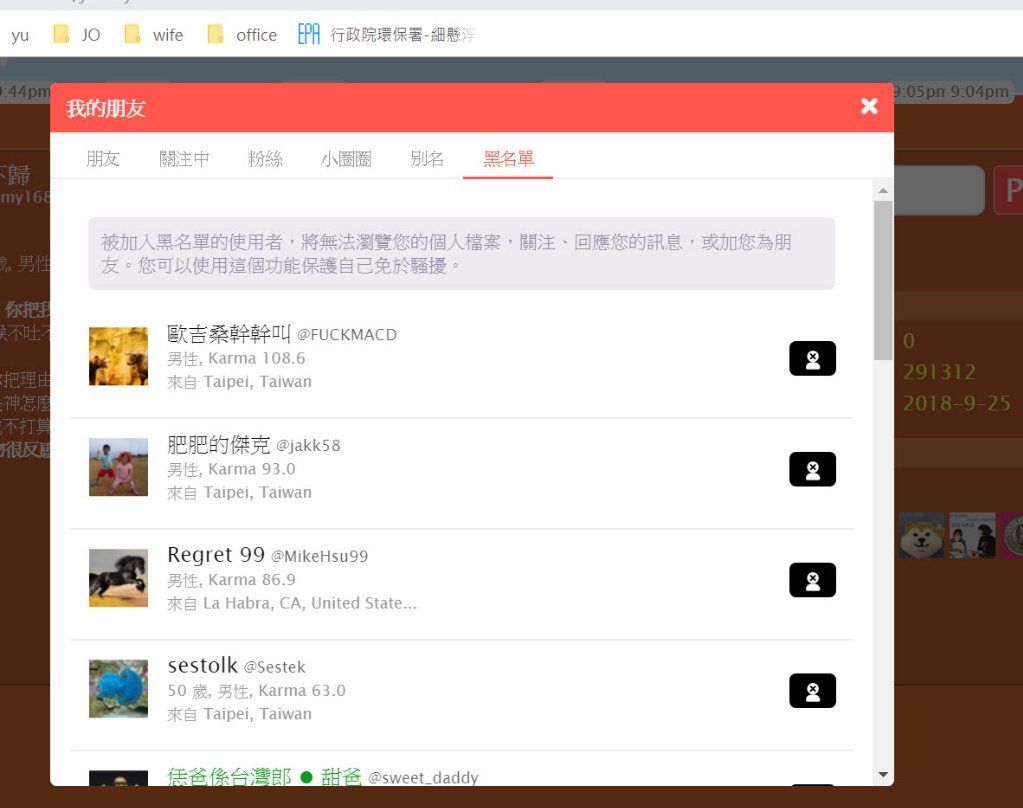Click the 291312 number in background page

pos(939,372)
